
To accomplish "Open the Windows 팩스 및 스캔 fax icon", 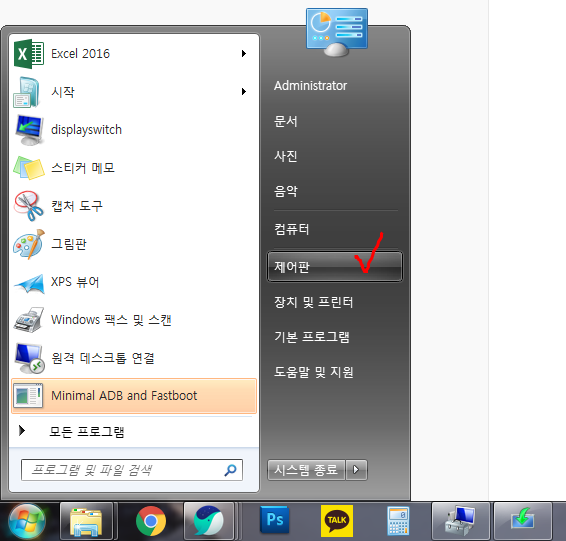I will (x=29, y=320).
